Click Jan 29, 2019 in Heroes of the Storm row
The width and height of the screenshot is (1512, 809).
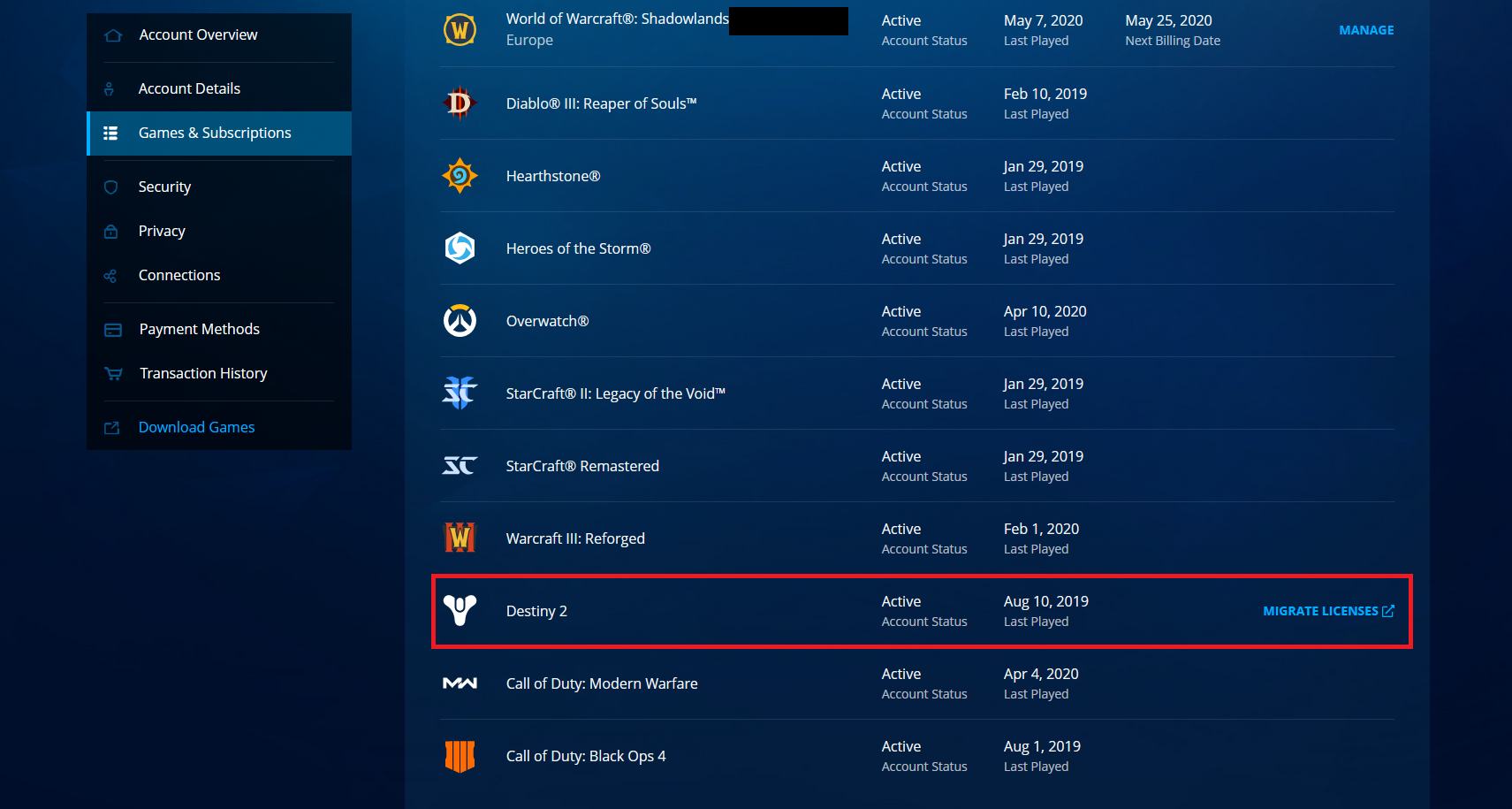(x=1043, y=239)
